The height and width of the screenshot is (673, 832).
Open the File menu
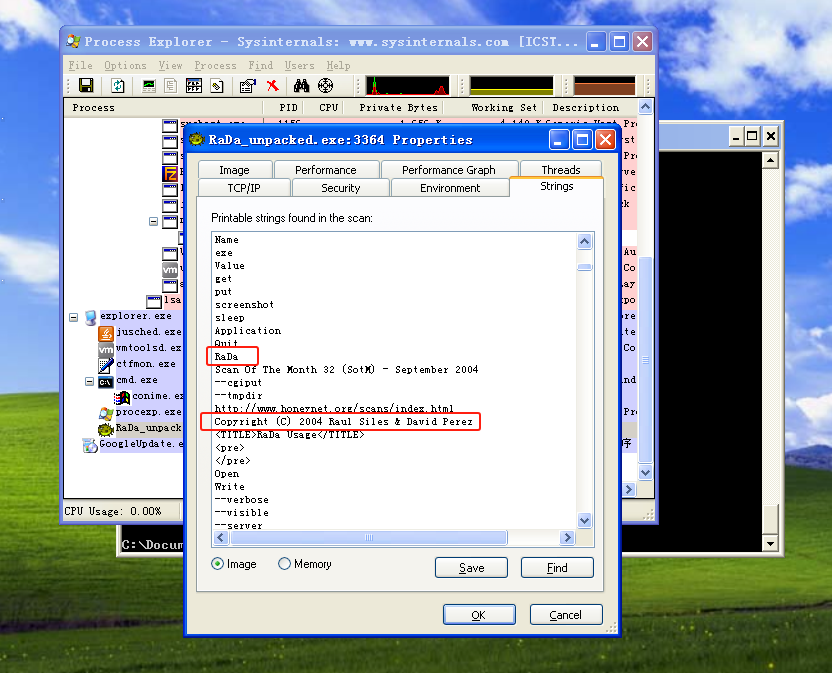tap(81, 65)
